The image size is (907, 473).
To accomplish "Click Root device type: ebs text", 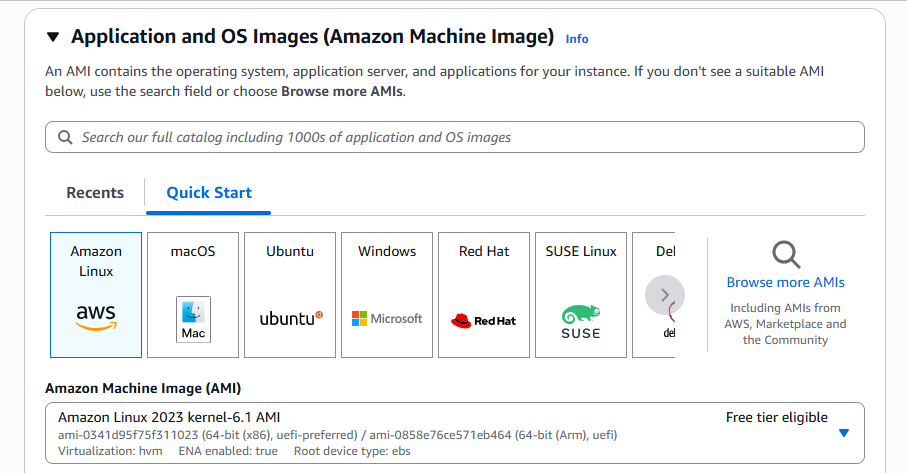I will point(352,451).
